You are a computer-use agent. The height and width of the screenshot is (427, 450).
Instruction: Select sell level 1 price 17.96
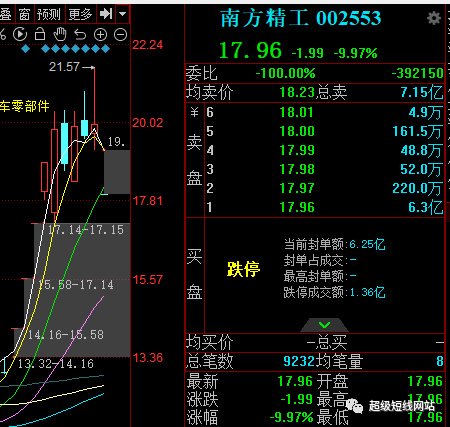tap(297, 207)
